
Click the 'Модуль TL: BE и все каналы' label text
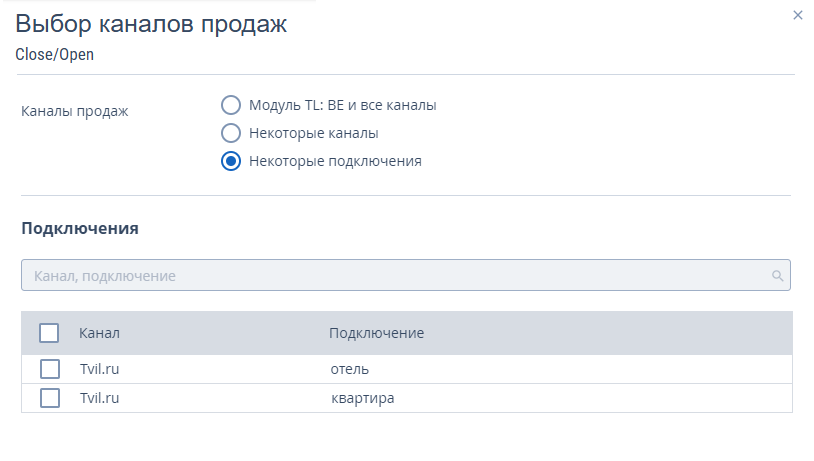pos(342,105)
